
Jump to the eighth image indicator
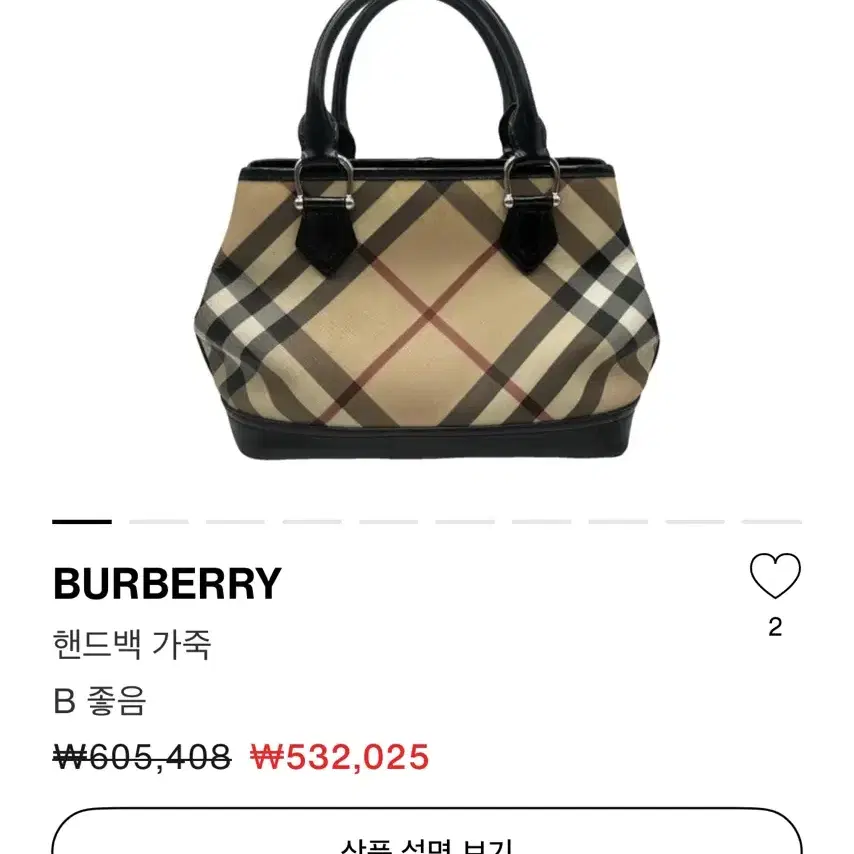pyautogui.click(x=618, y=522)
